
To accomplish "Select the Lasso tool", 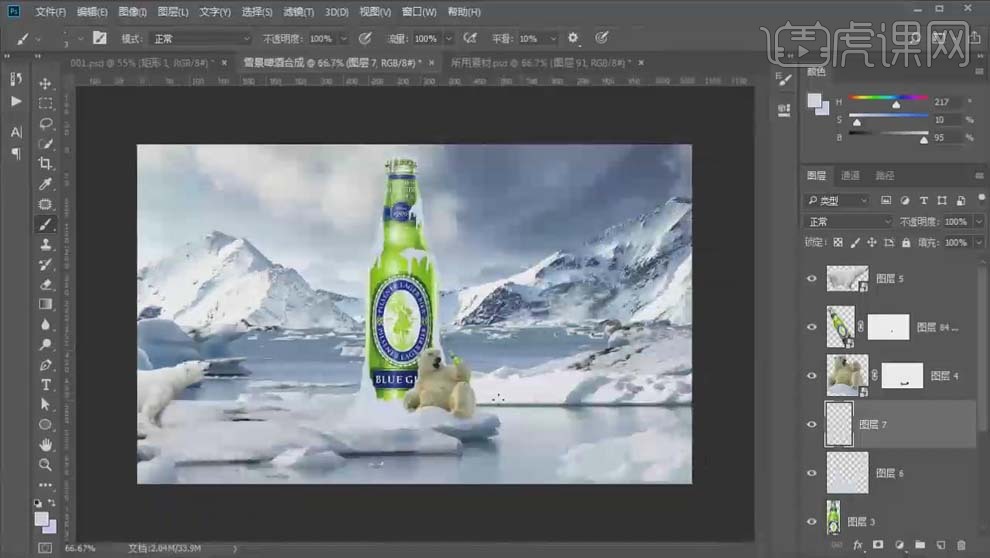I will tap(46, 124).
